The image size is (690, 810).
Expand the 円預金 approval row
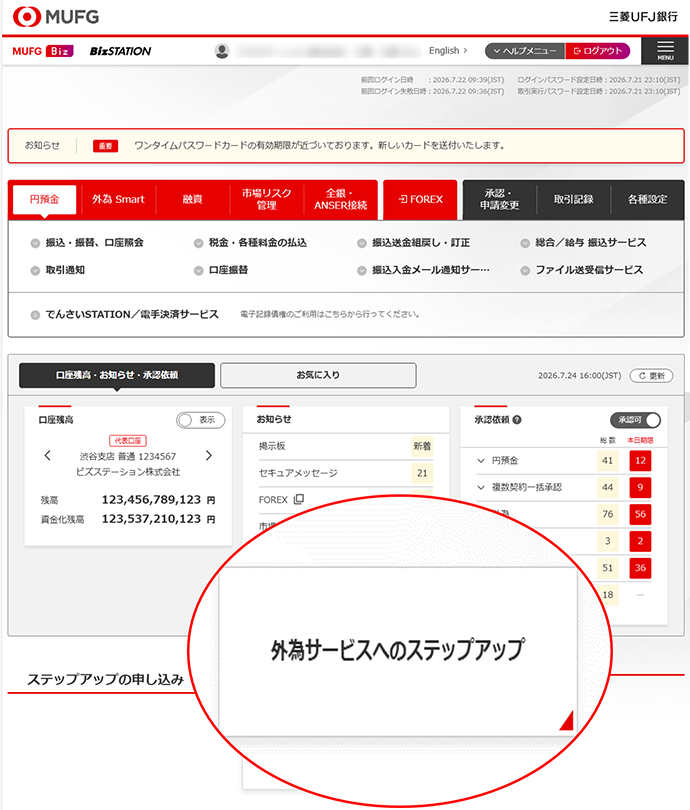coord(481,461)
